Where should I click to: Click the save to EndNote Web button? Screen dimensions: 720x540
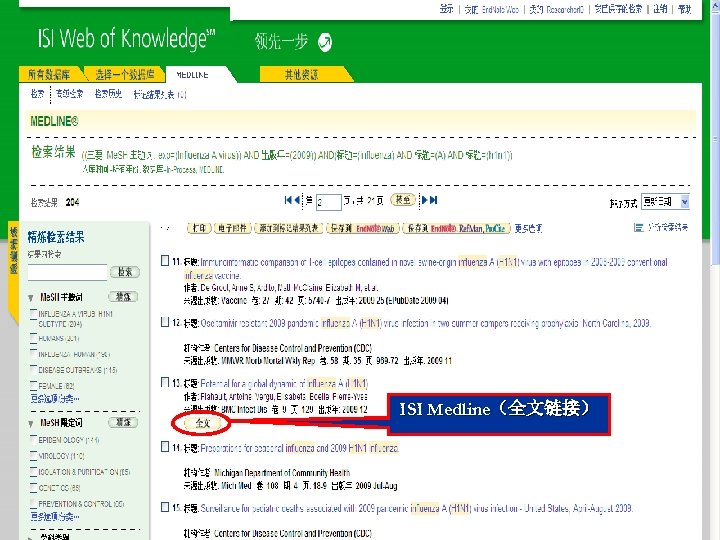click(363, 228)
